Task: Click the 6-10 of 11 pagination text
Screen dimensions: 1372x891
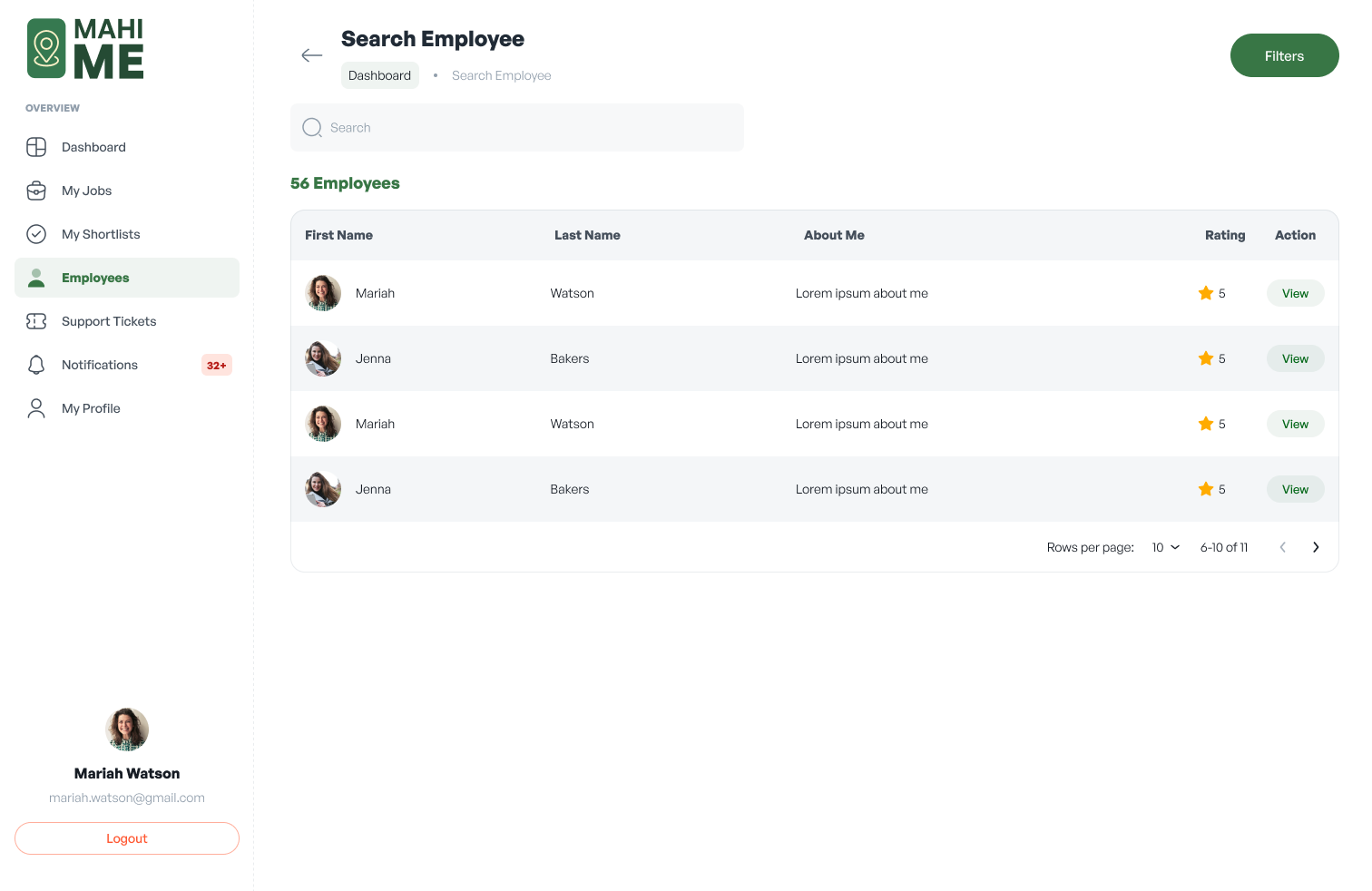Action: coord(1224,547)
